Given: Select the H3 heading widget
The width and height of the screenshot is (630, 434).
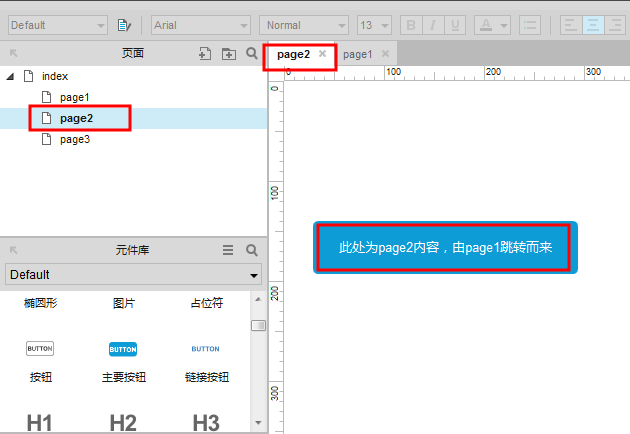Looking at the screenshot, I should (x=206, y=423).
